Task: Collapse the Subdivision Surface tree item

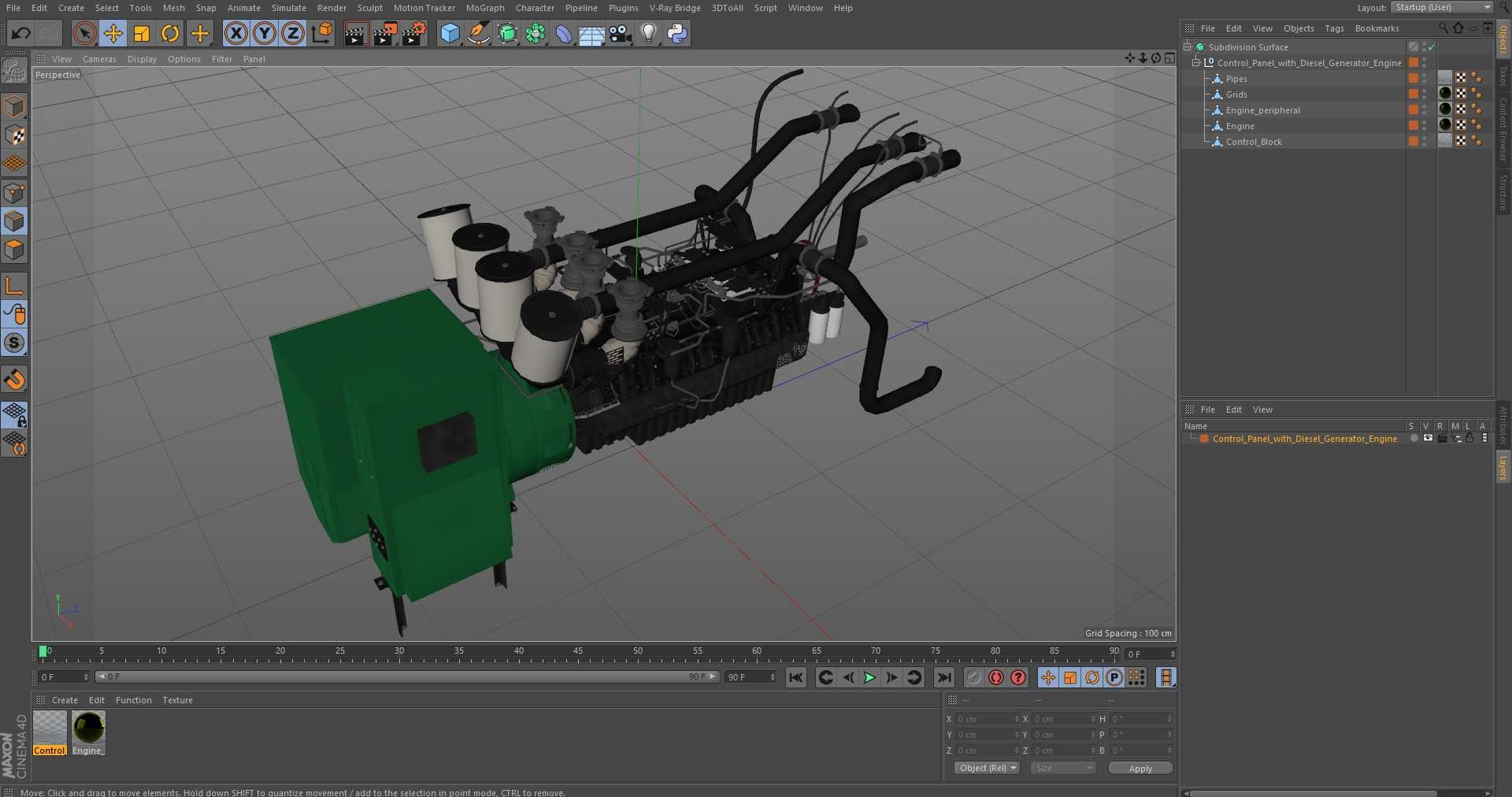Action: [x=1188, y=47]
